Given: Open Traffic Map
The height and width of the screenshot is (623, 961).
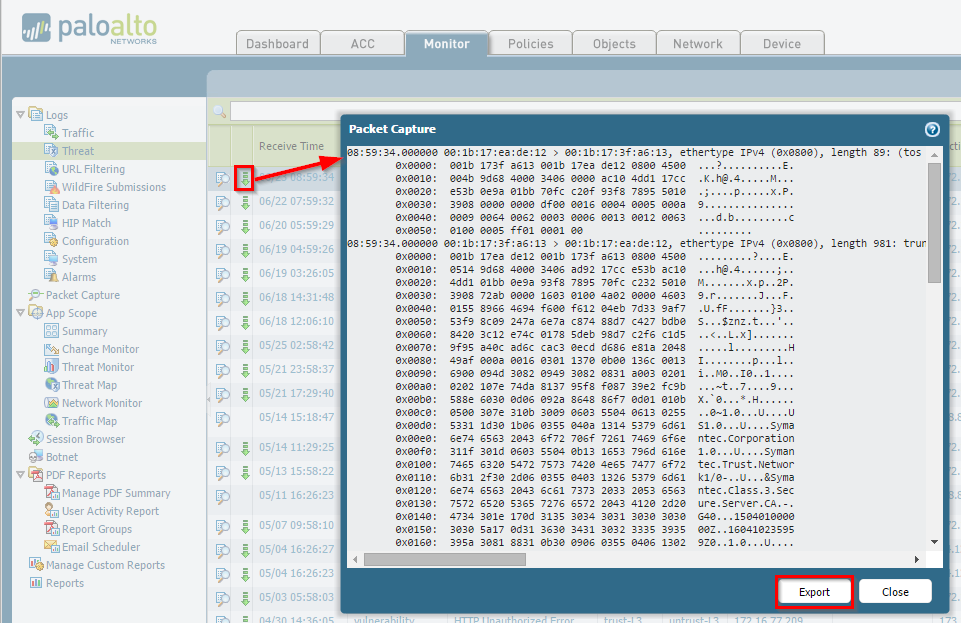Looking at the screenshot, I should pyautogui.click(x=89, y=421).
